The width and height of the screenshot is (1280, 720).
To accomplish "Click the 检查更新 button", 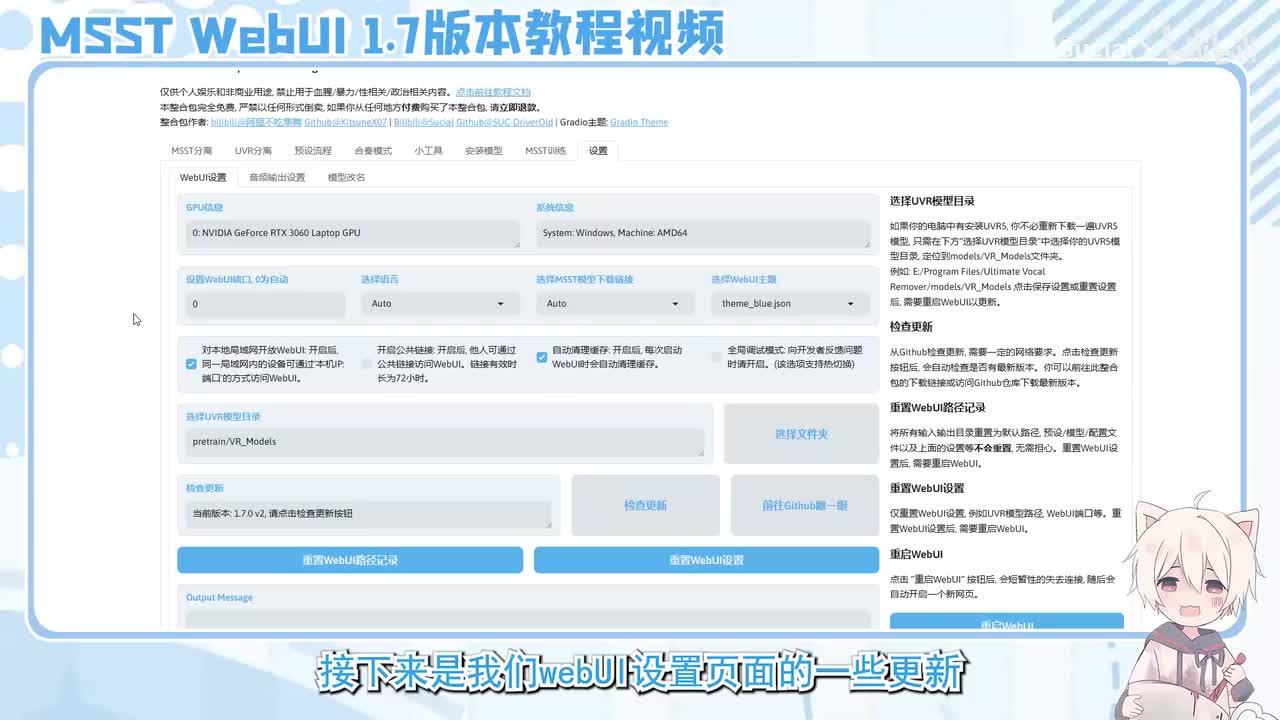I will click(x=645, y=505).
